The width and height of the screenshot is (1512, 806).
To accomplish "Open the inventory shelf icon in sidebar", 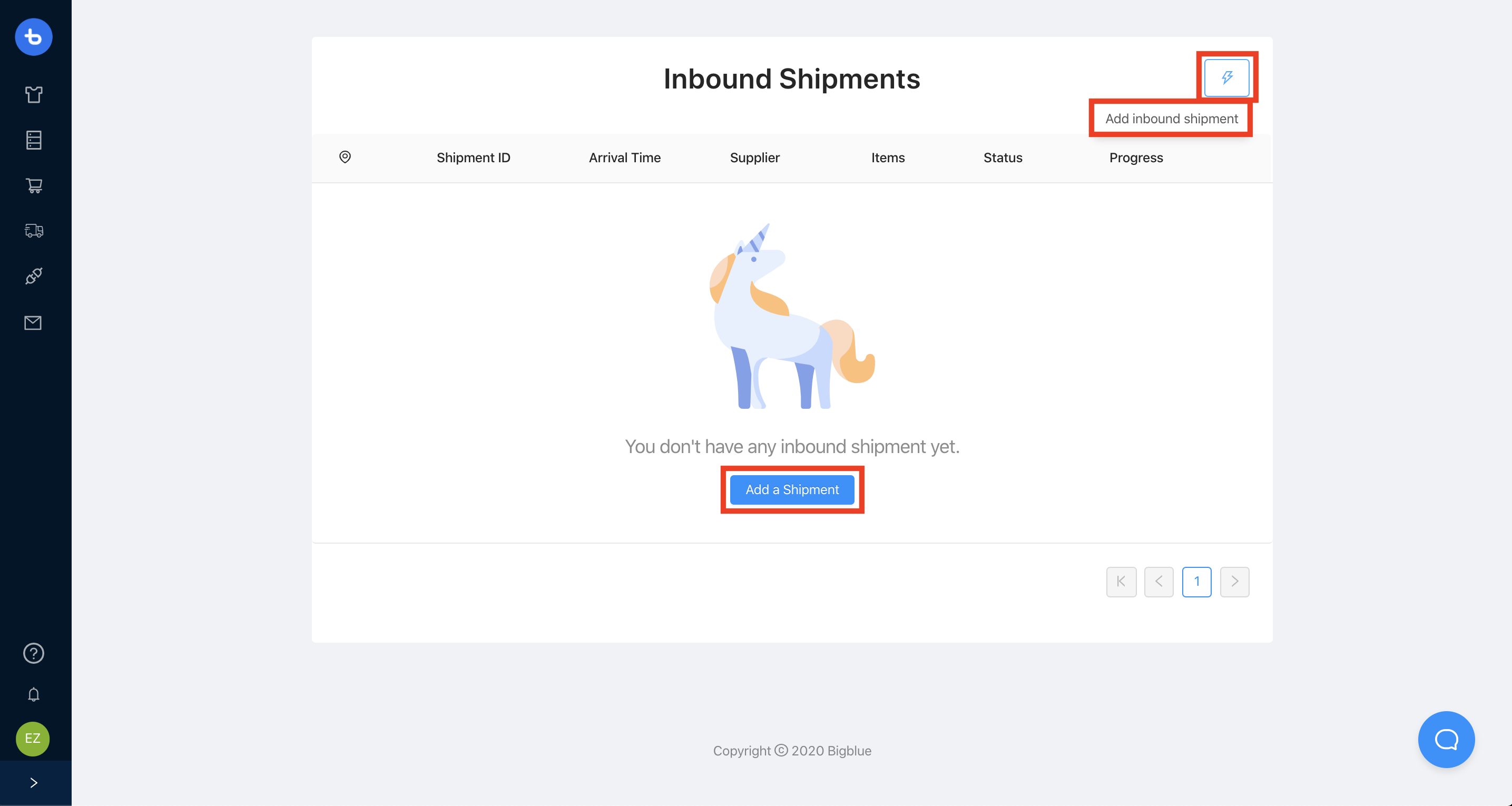I will pyautogui.click(x=34, y=140).
